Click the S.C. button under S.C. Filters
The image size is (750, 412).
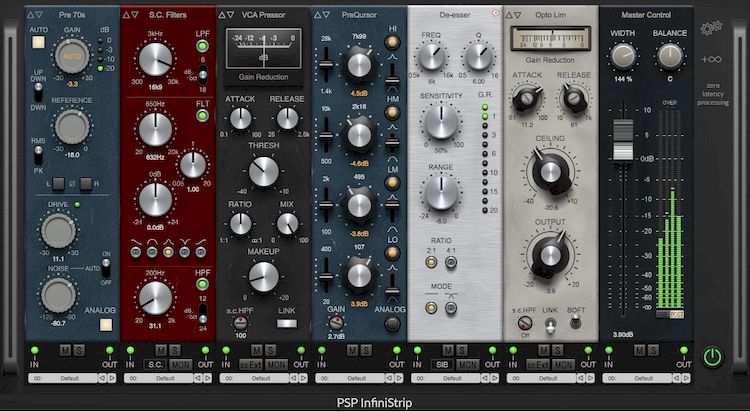point(155,365)
